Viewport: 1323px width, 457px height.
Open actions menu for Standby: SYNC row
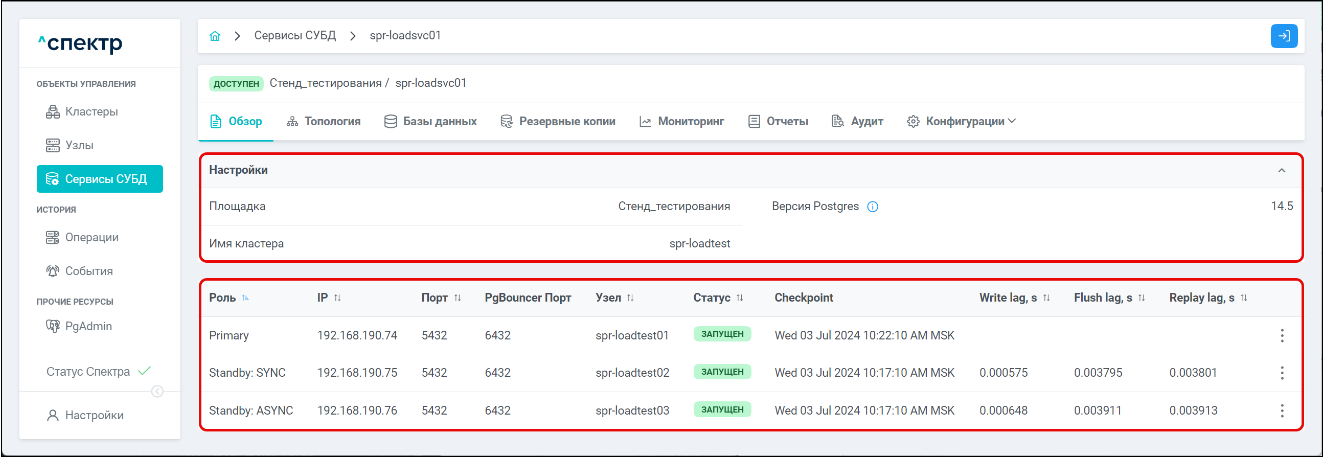(1282, 373)
